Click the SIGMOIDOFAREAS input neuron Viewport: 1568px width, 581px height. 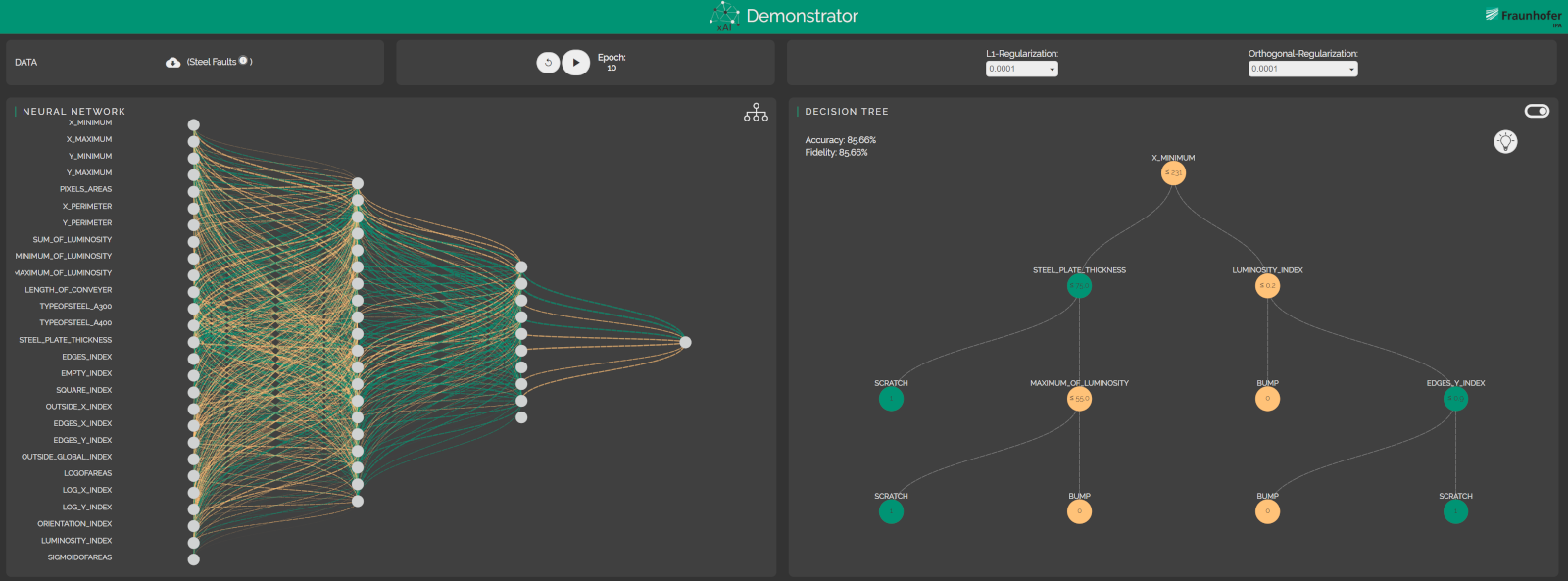[194, 559]
